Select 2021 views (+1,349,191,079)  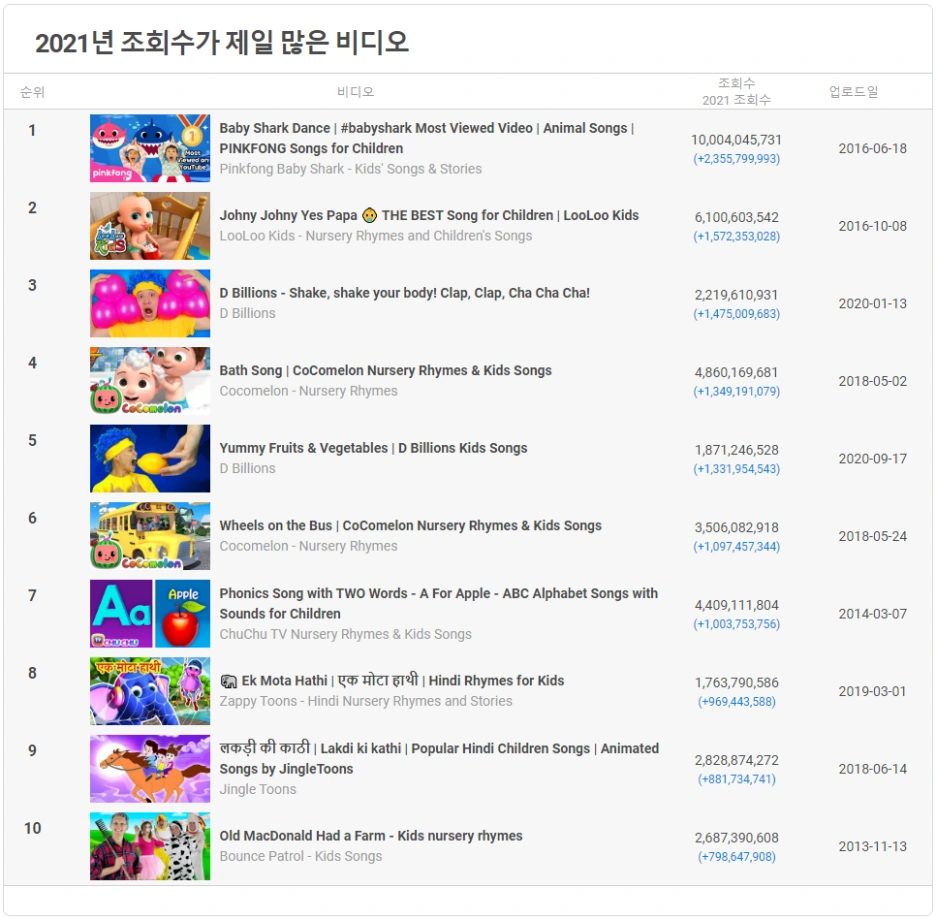pos(736,392)
